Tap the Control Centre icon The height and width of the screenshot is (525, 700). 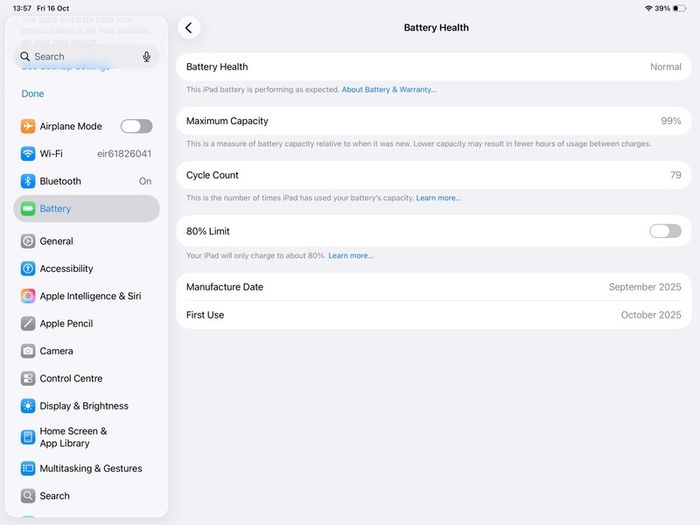click(x=28, y=379)
